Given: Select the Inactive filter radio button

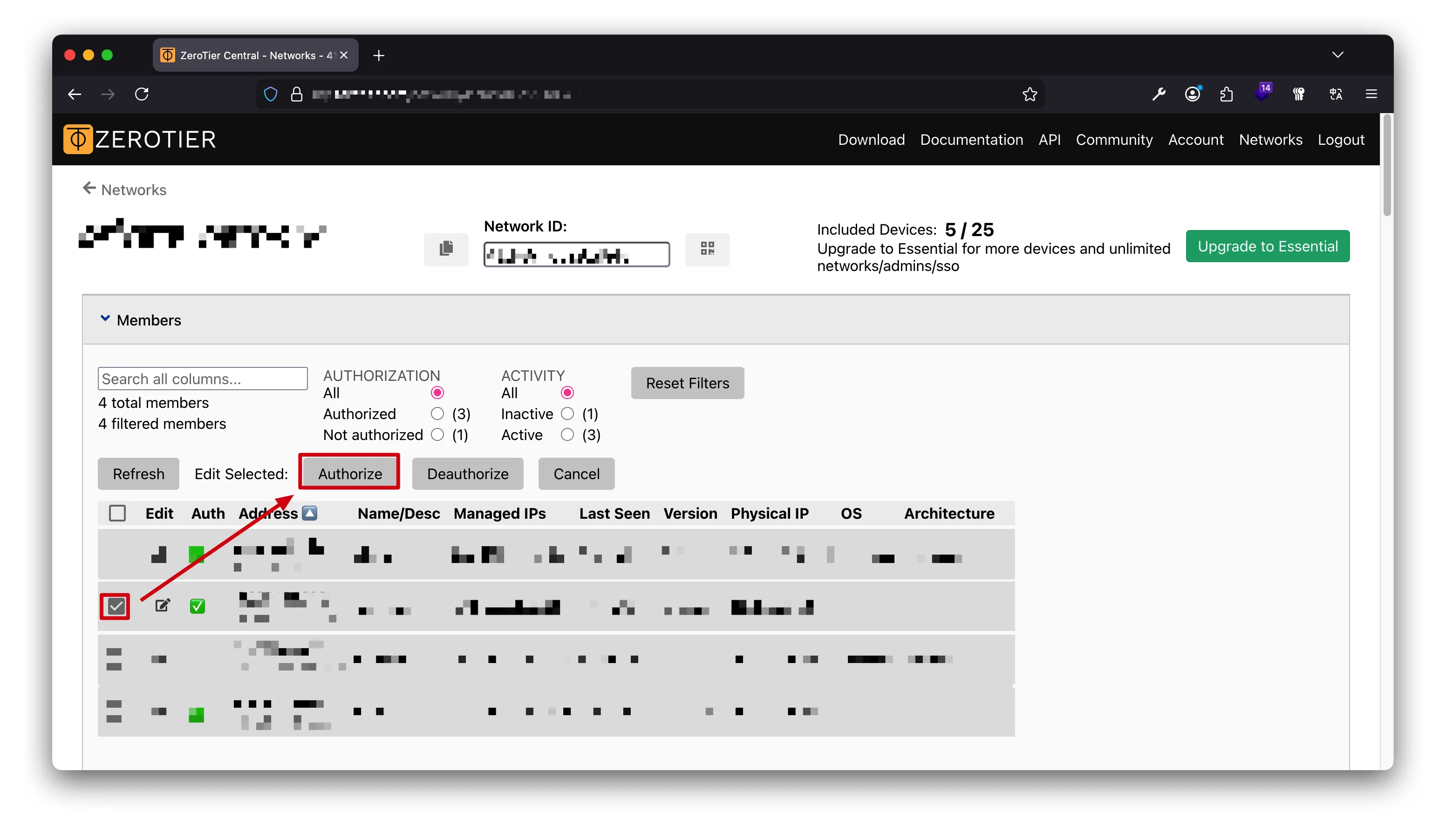Looking at the screenshot, I should [567, 414].
